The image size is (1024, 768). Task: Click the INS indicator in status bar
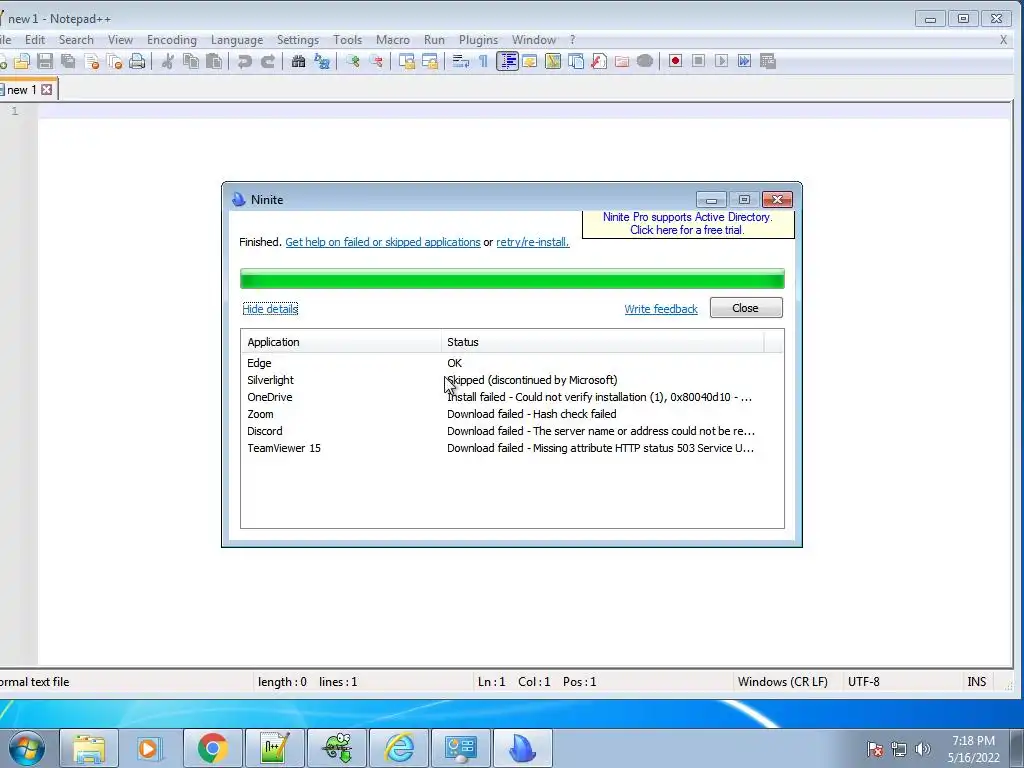(976, 682)
